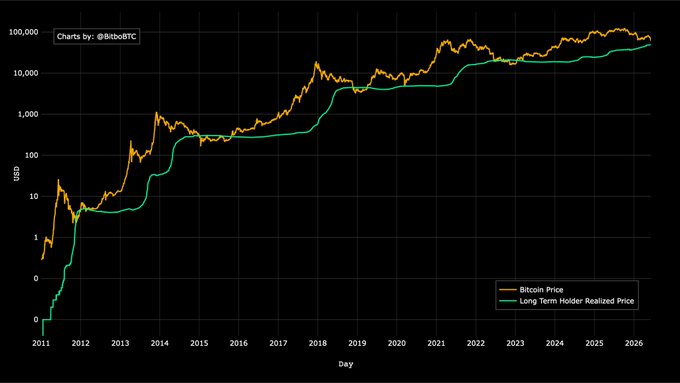Click the 2024 x-axis label
The image size is (680, 383).
[555, 344]
